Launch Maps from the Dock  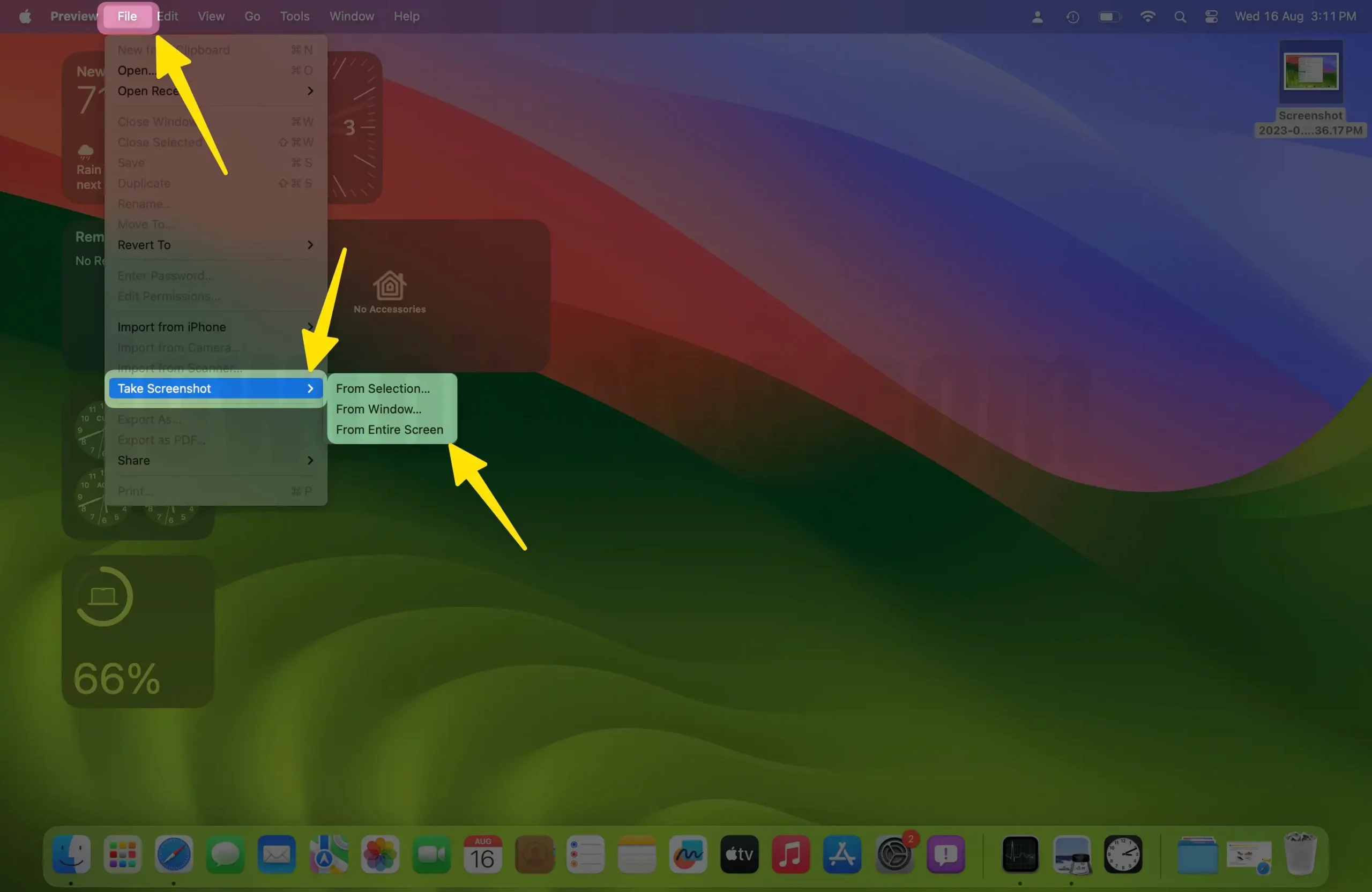click(328, 854)
